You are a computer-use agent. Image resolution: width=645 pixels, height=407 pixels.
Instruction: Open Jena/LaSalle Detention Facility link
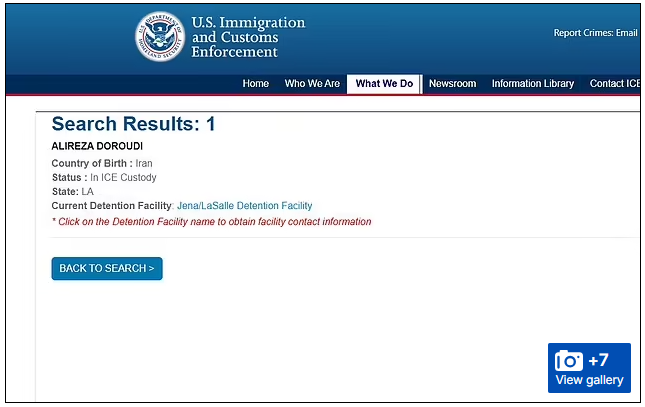[244, 206]
